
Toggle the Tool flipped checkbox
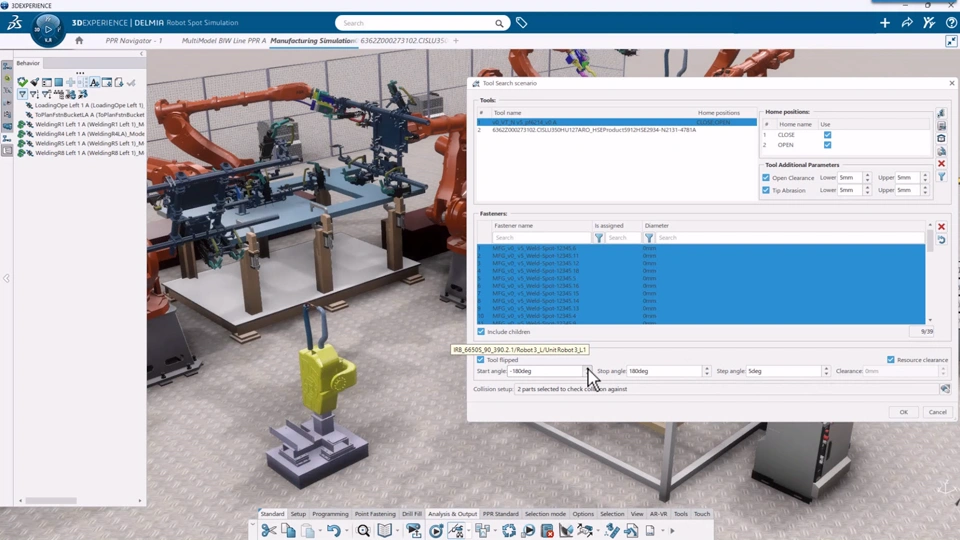[481, 360]
